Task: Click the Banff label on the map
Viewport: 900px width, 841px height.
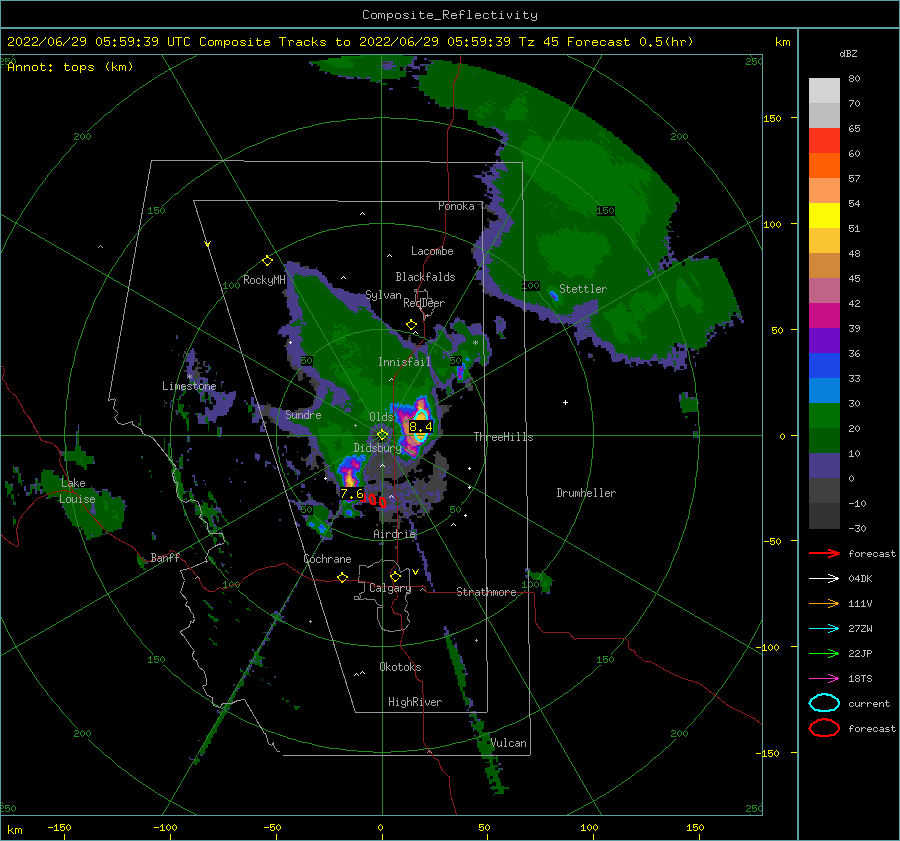Action: (165, 557)
